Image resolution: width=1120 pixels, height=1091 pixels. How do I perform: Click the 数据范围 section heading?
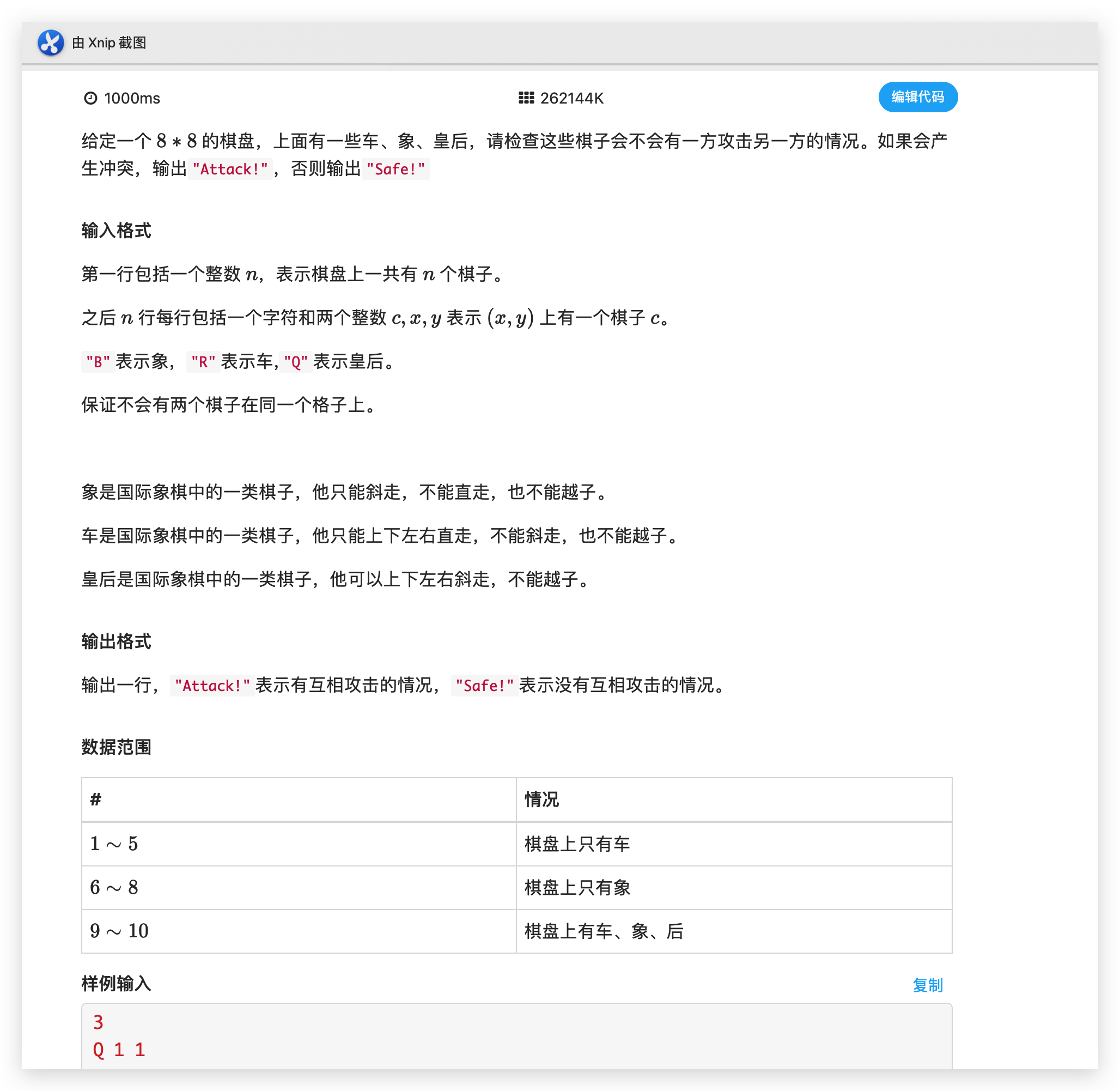(115, 746)
